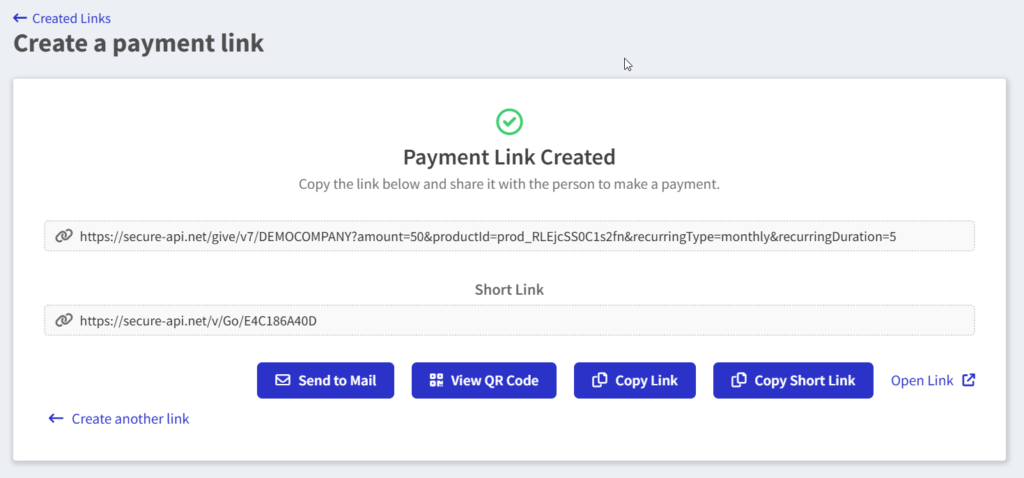Click the chain icon in the full payment link field
Screen dimensions: 1024x478
63,236
